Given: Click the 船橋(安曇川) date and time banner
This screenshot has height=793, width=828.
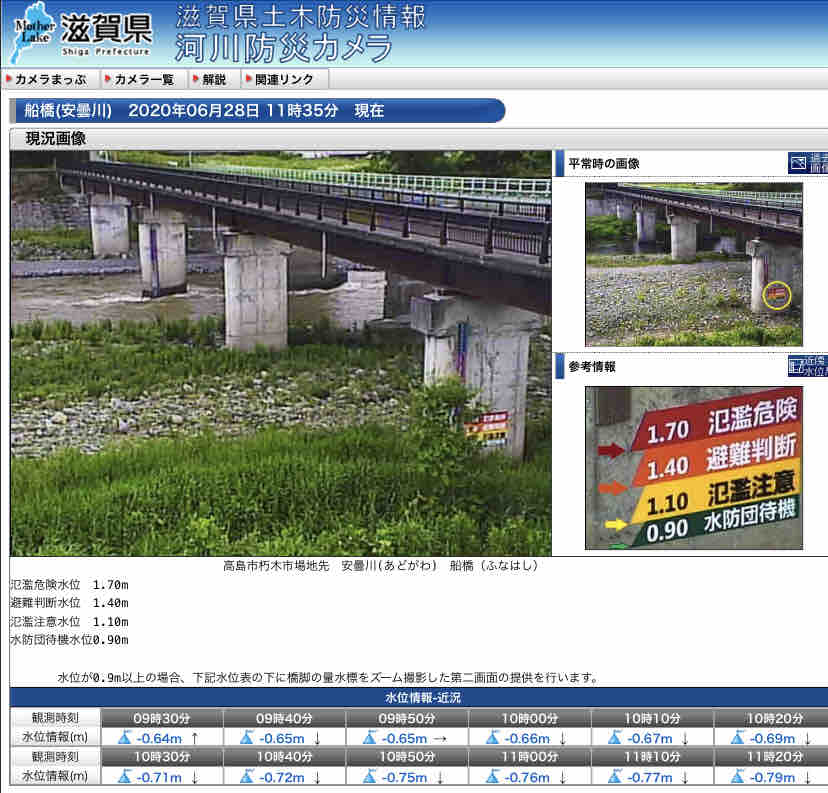Looking at the screenshot, I should [x=257, y=110].
